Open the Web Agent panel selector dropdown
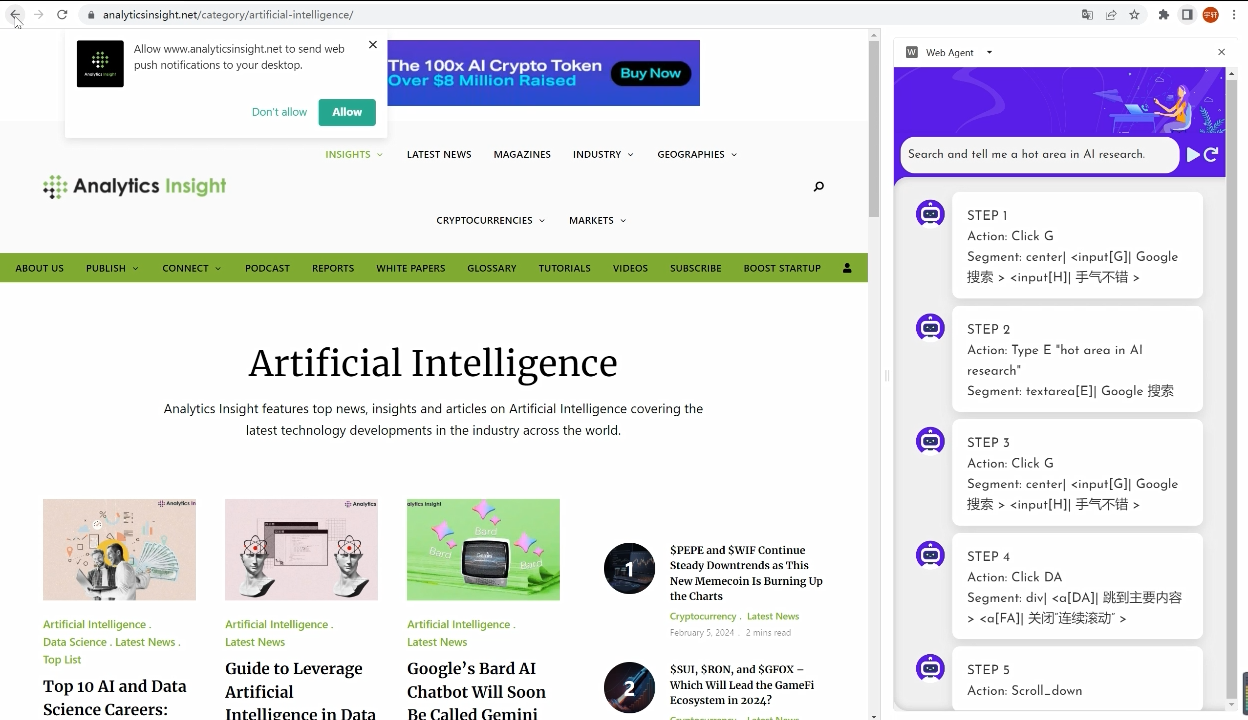The width and height of the screenshot is (1248, 720). pos(989,52)
